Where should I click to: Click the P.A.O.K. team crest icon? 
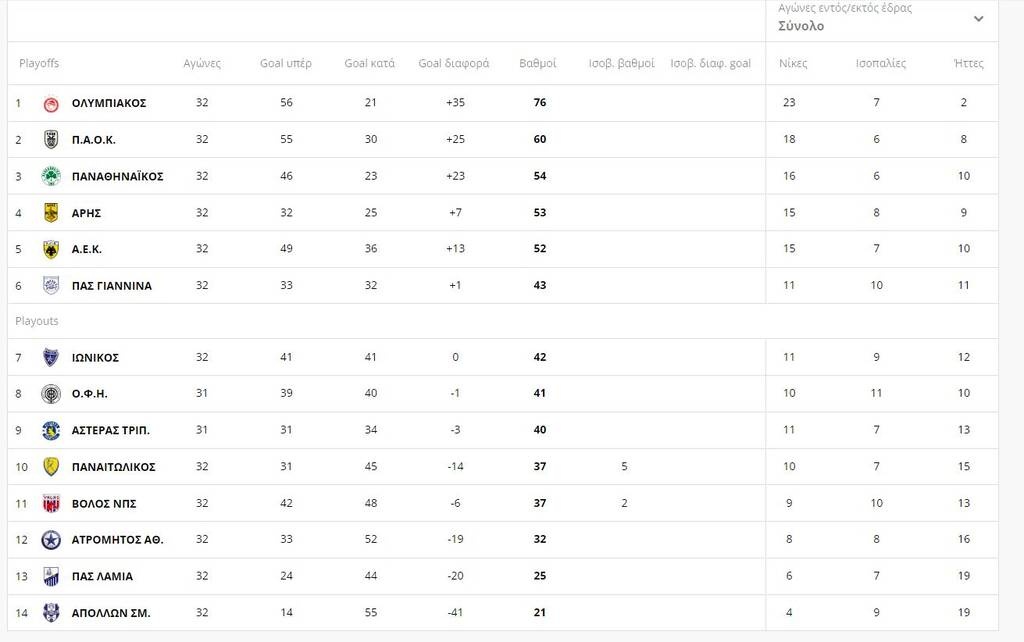[x=51, y=140]
